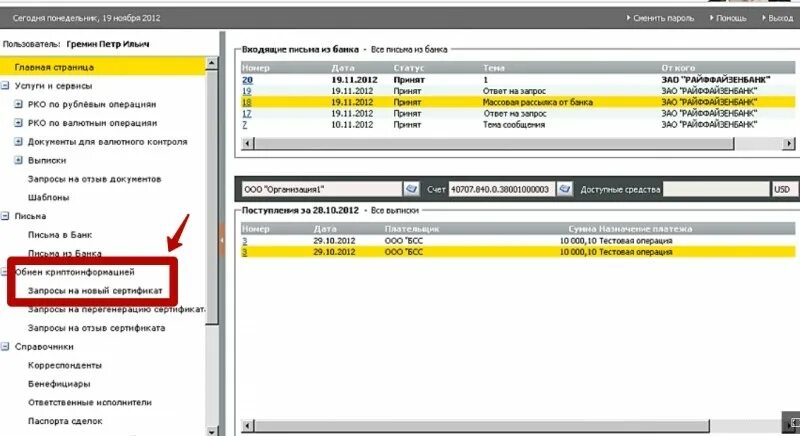Select Массовая рассылка от банка subject

(x=538, y=102)
